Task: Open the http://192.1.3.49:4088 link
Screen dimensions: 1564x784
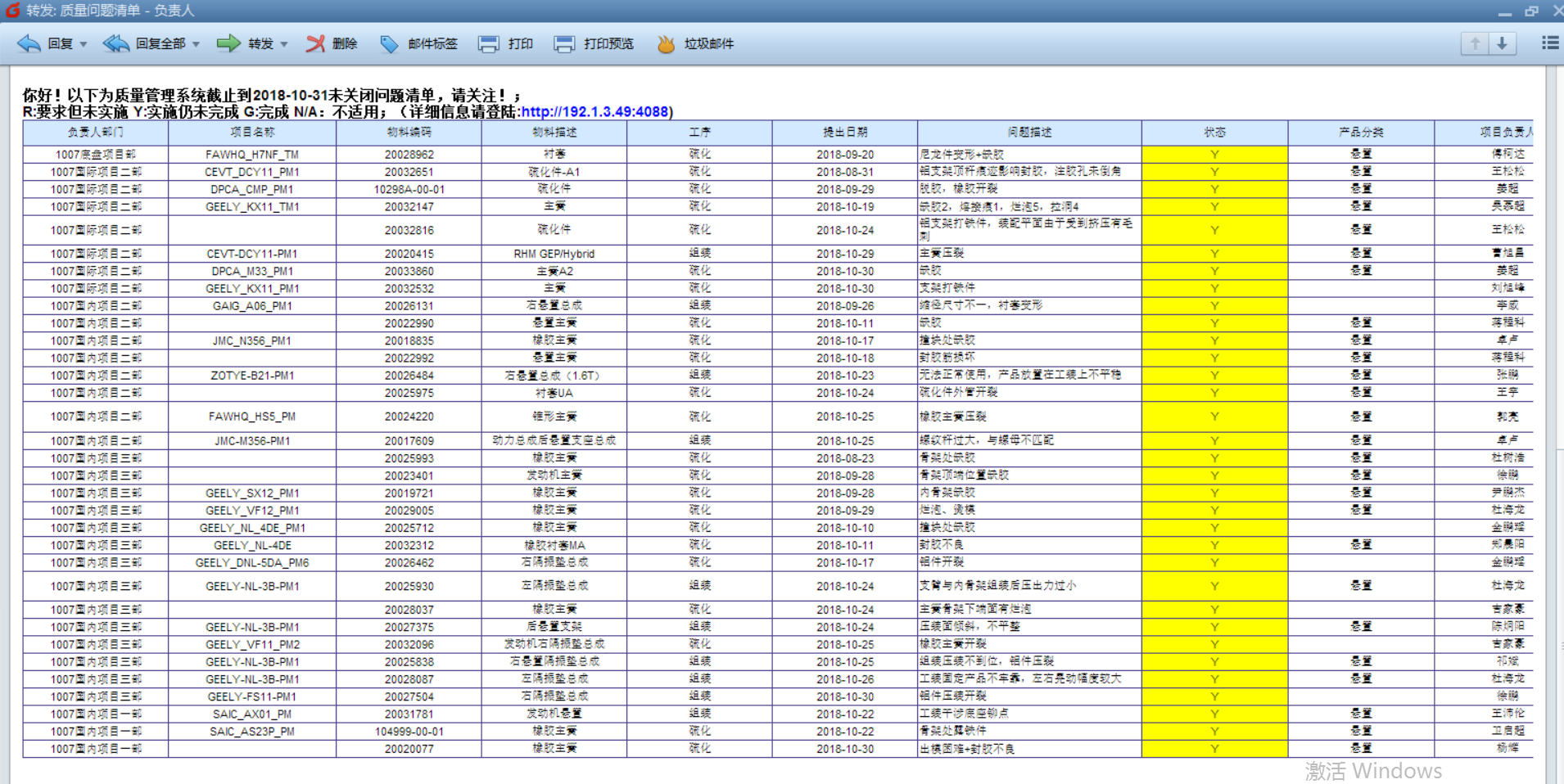Action: coord(595,112)
